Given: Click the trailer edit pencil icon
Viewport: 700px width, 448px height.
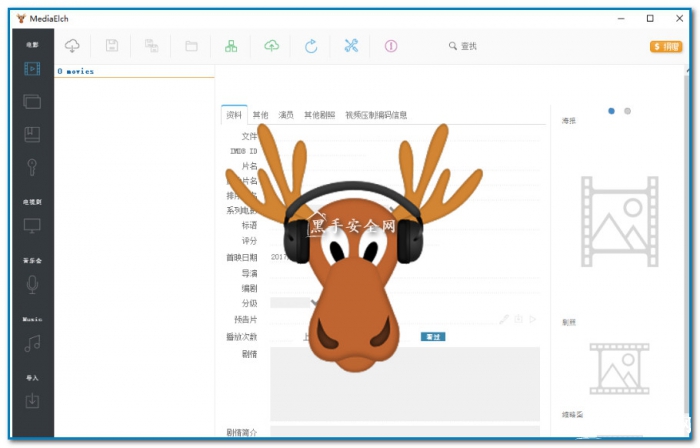Looking at the screenshot, I should [x=504, y=319].
